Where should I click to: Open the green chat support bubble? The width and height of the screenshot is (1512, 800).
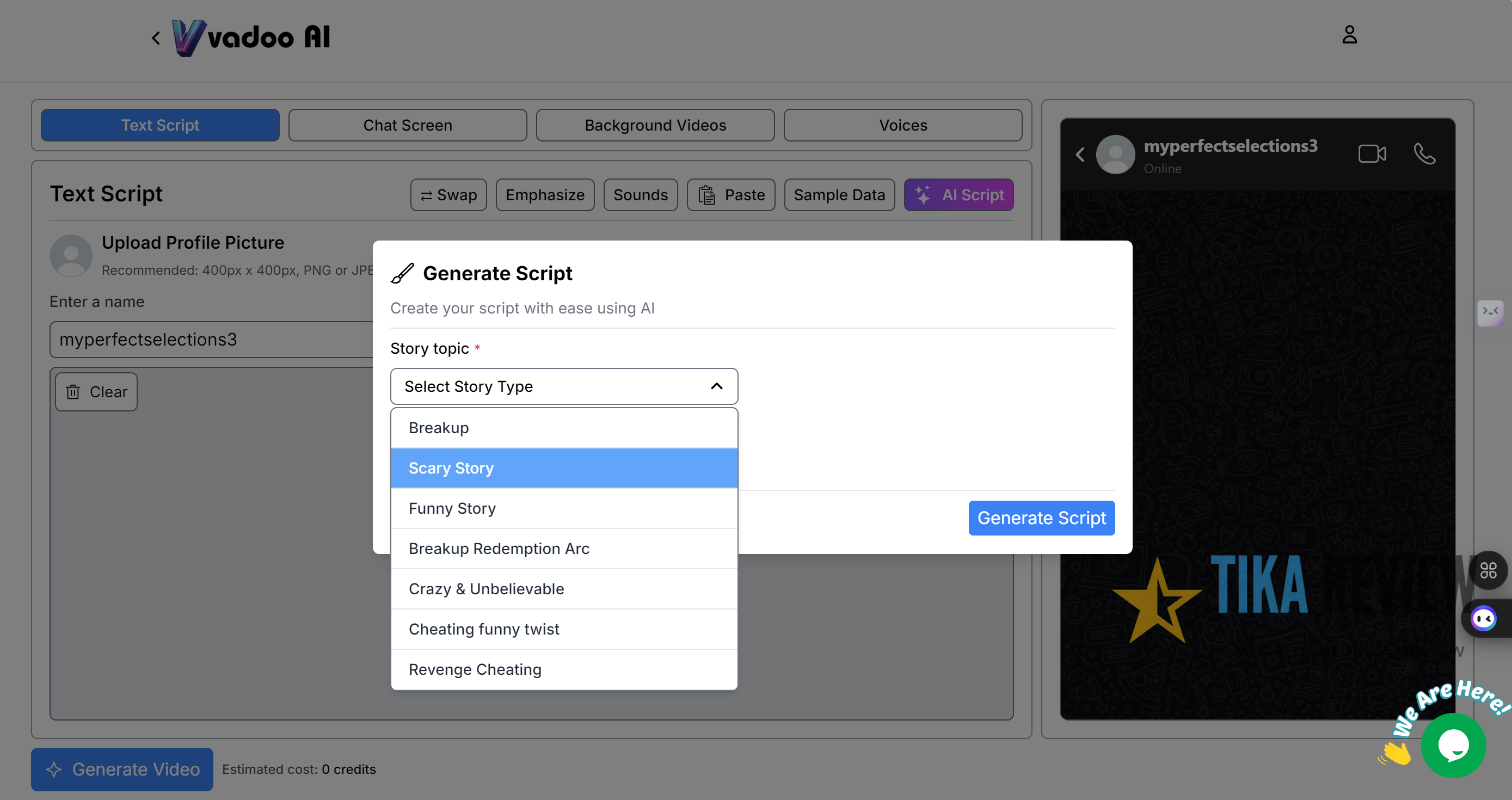point(1453,746)
